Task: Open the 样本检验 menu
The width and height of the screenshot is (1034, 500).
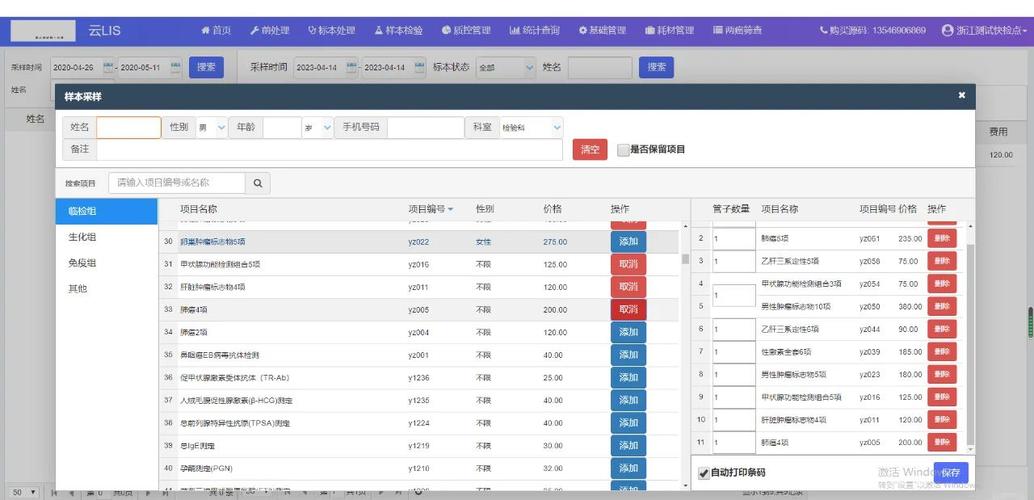Action: click(x=398, y=30)
